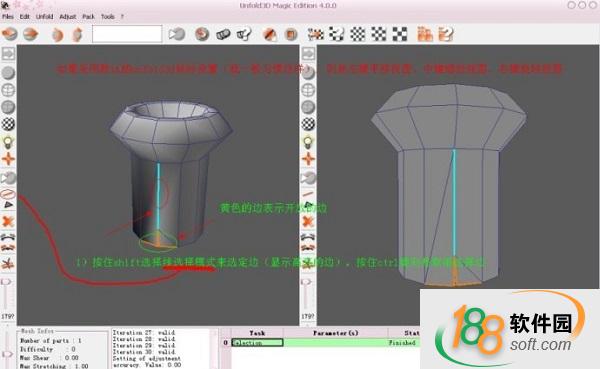This screenshot has height=369, width=600.
Task: Open the Tools menu
Action: pyautogui.click(x=108, y=16)
